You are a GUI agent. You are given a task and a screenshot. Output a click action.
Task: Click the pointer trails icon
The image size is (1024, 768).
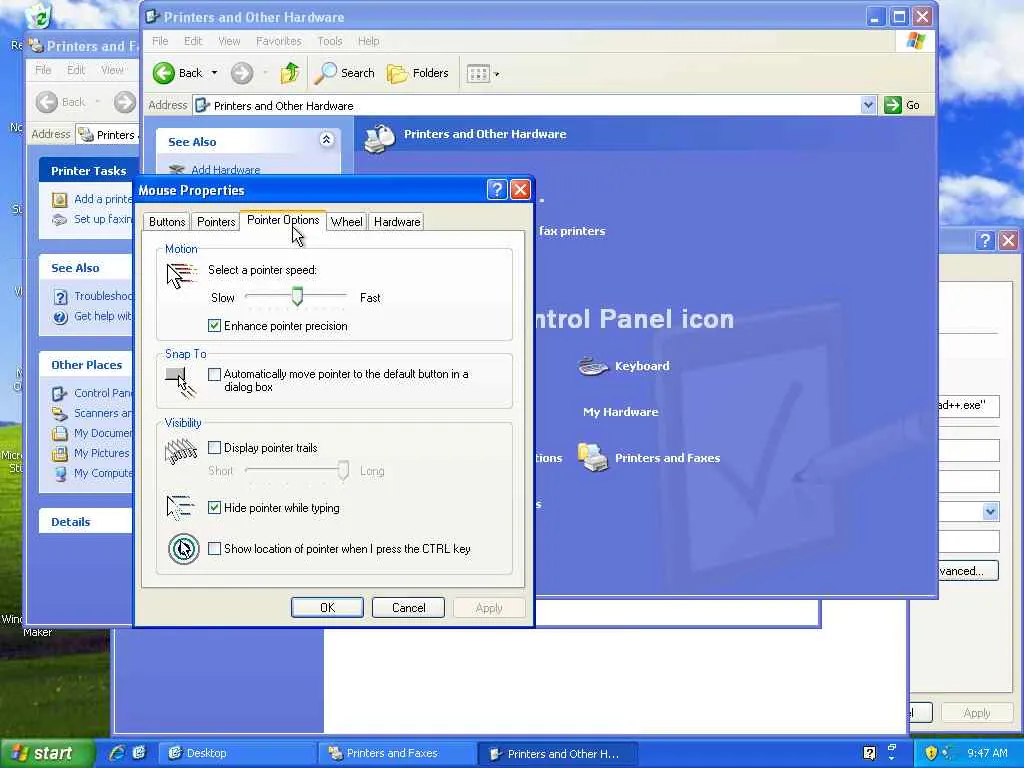pyautogui.click(x=181, y=451)
